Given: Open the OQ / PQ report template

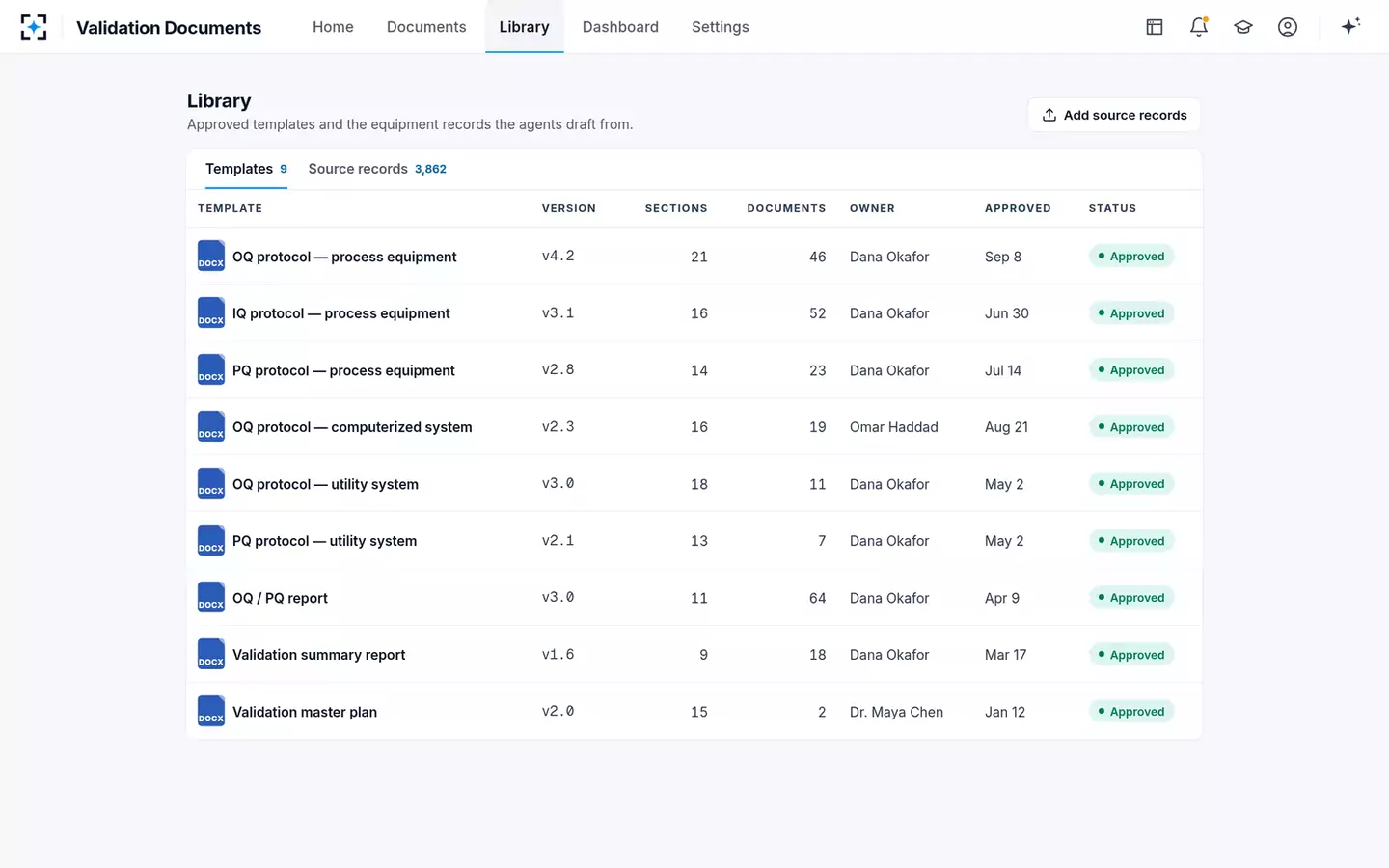Looking at the screenshot, I should pyautogui.click(x=280, y=598).
